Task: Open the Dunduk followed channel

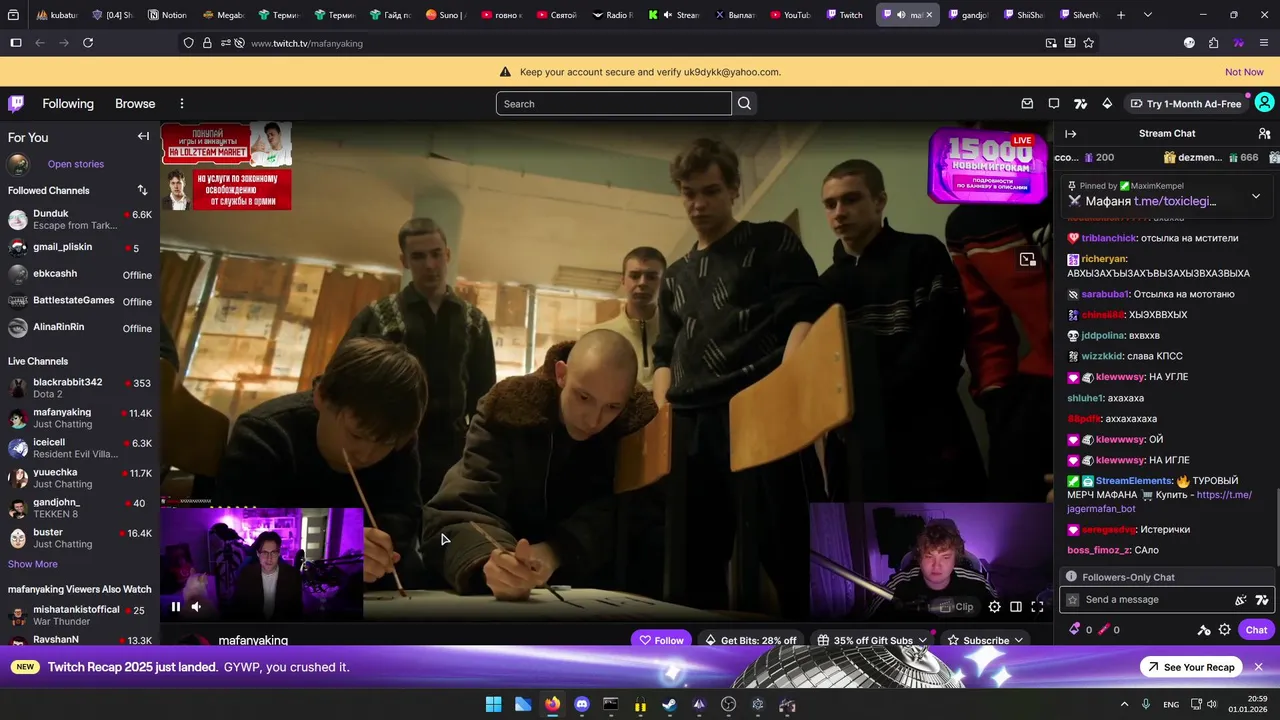Action: tap(80, 219)
